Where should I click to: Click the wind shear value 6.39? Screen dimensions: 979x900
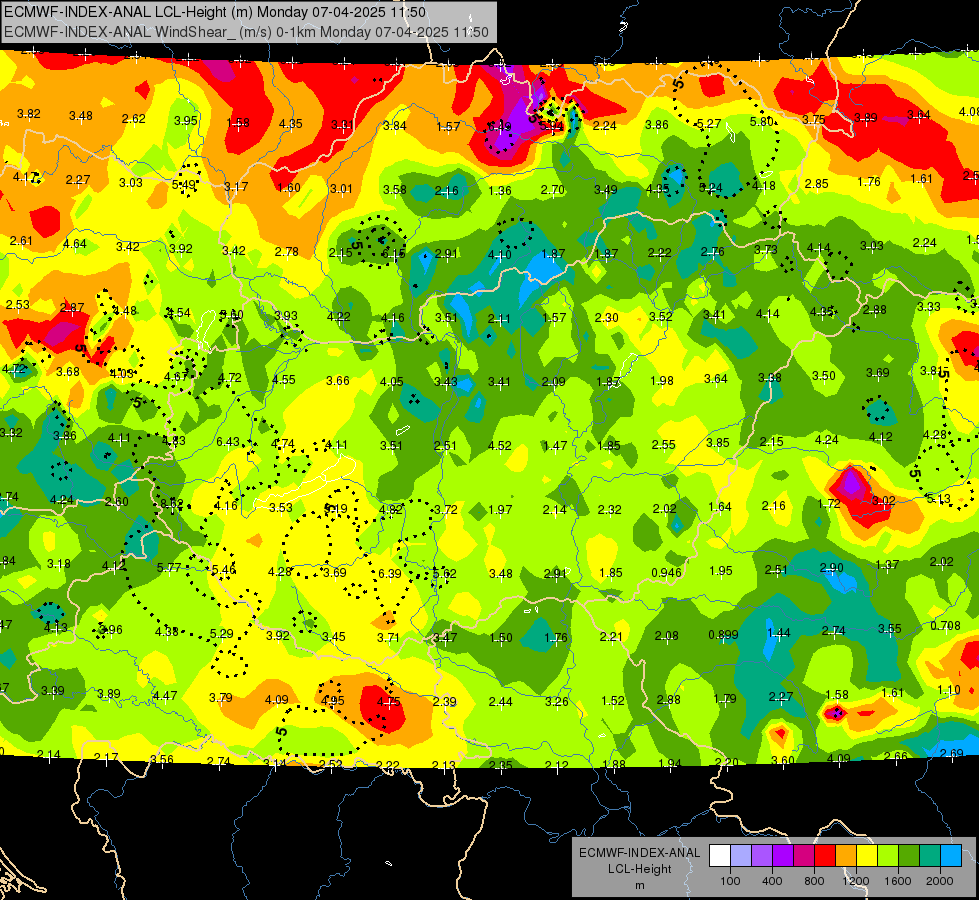click(390, 573)
